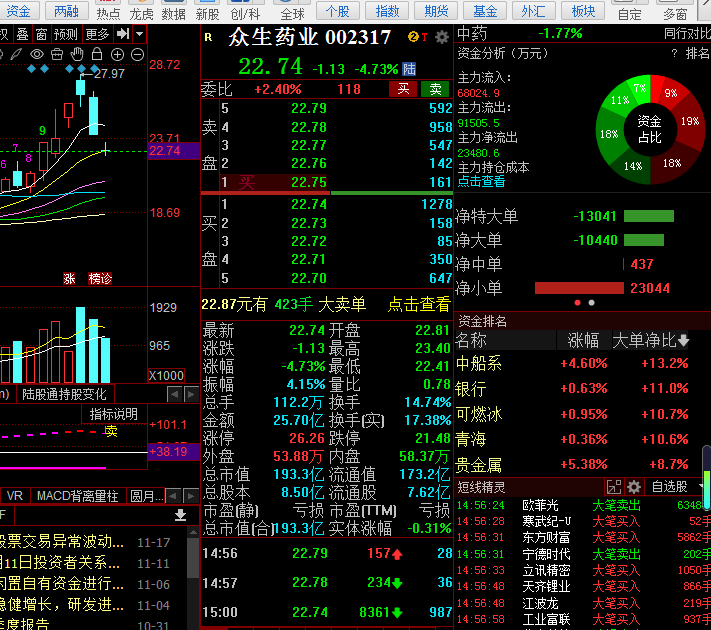Zoom in with the plus circle icon
The image size is (711, 630).
[x=117, y=54]
